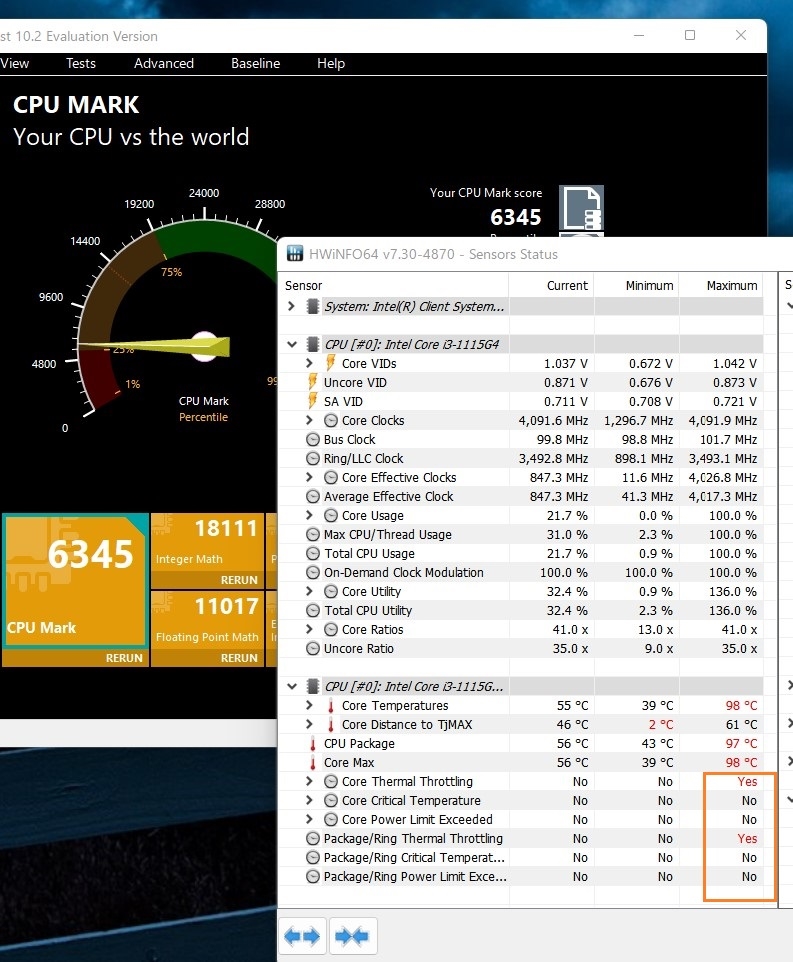793x962 pixels.
Task: Click the HWiNFO64 title bar app icon
Action: tap(295, 253)
